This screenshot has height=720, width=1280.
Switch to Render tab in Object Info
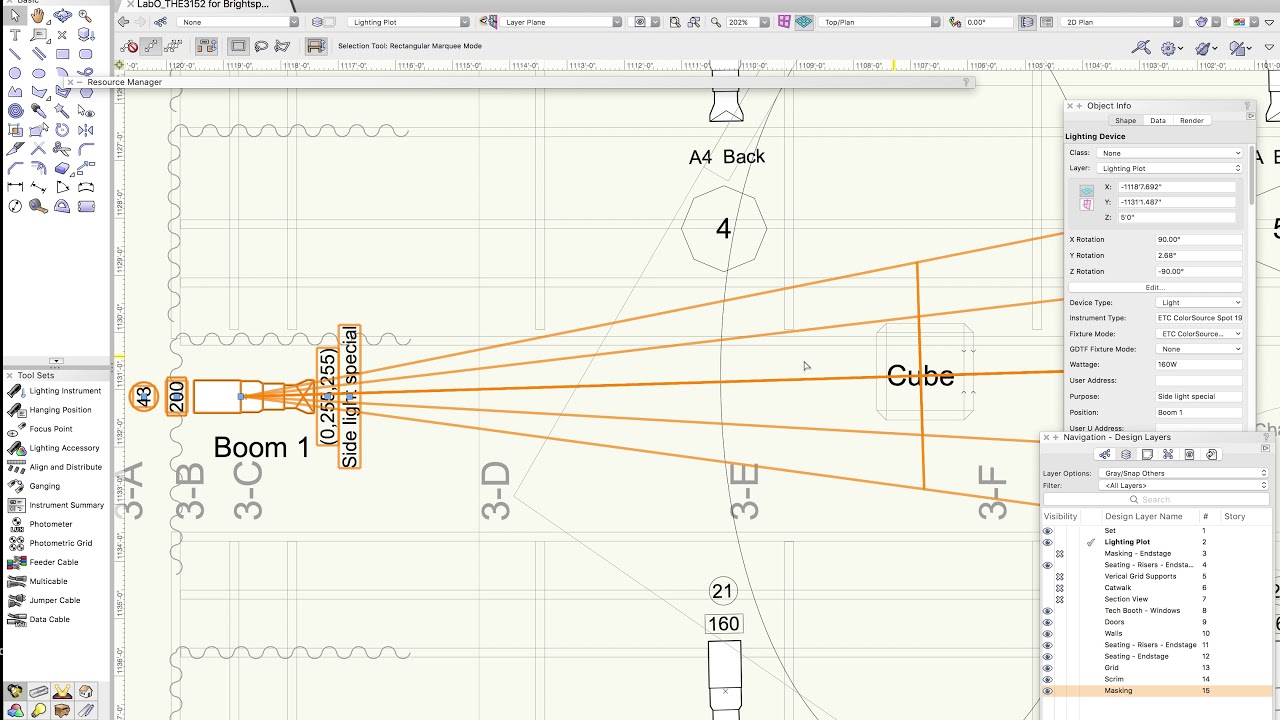point(1192,120)
